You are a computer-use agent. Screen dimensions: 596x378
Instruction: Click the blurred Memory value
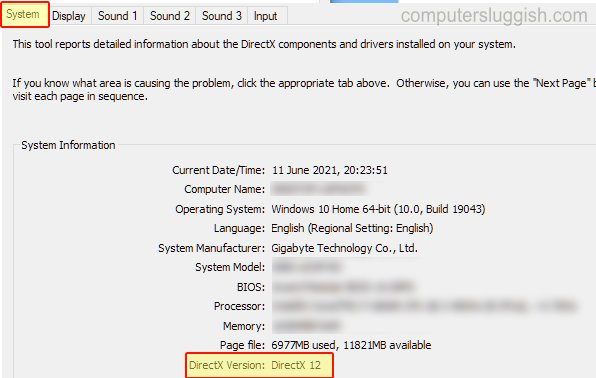coord(306,326)
